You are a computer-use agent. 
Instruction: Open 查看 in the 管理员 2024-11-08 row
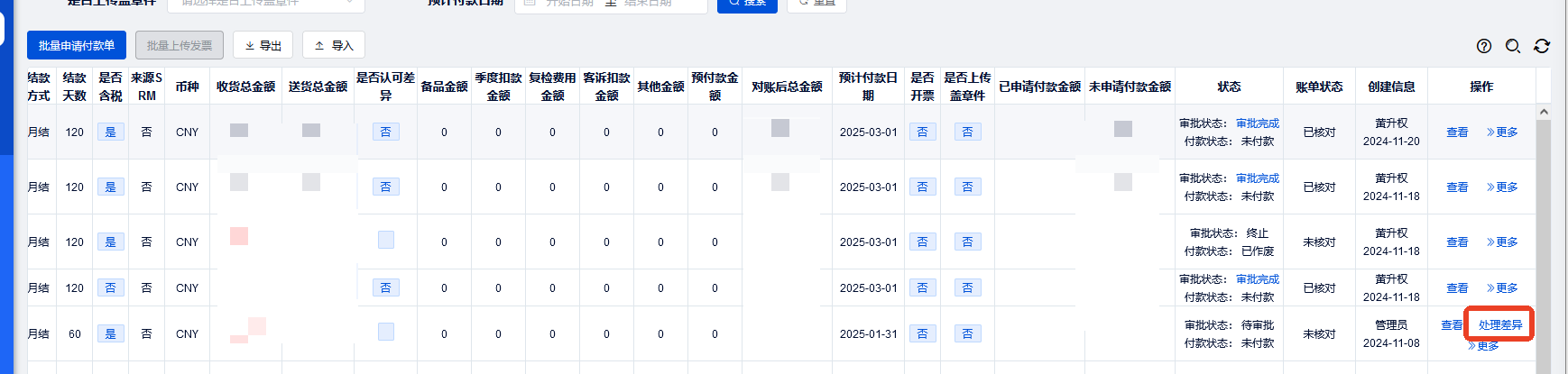1452,325
